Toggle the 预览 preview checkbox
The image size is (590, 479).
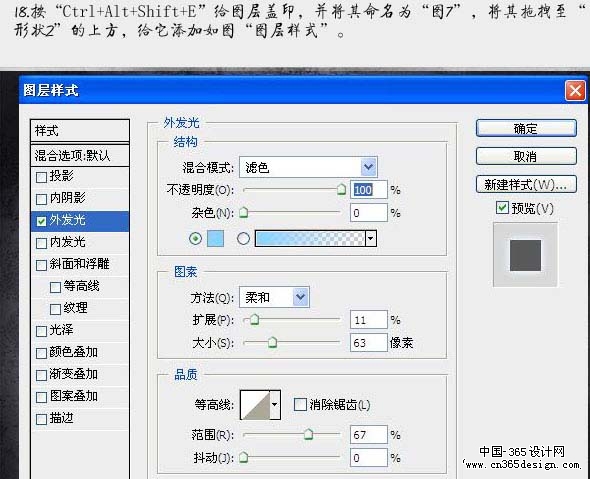[502, 208]
